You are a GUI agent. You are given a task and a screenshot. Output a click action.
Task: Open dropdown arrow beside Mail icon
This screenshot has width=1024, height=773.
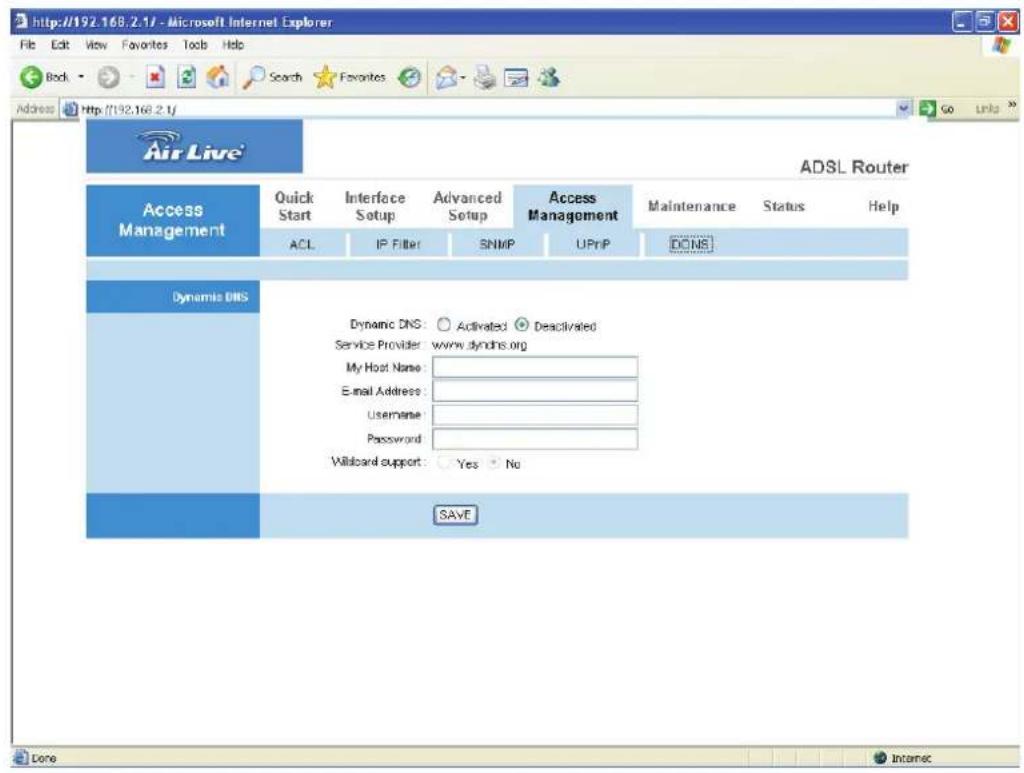(463, 78)
